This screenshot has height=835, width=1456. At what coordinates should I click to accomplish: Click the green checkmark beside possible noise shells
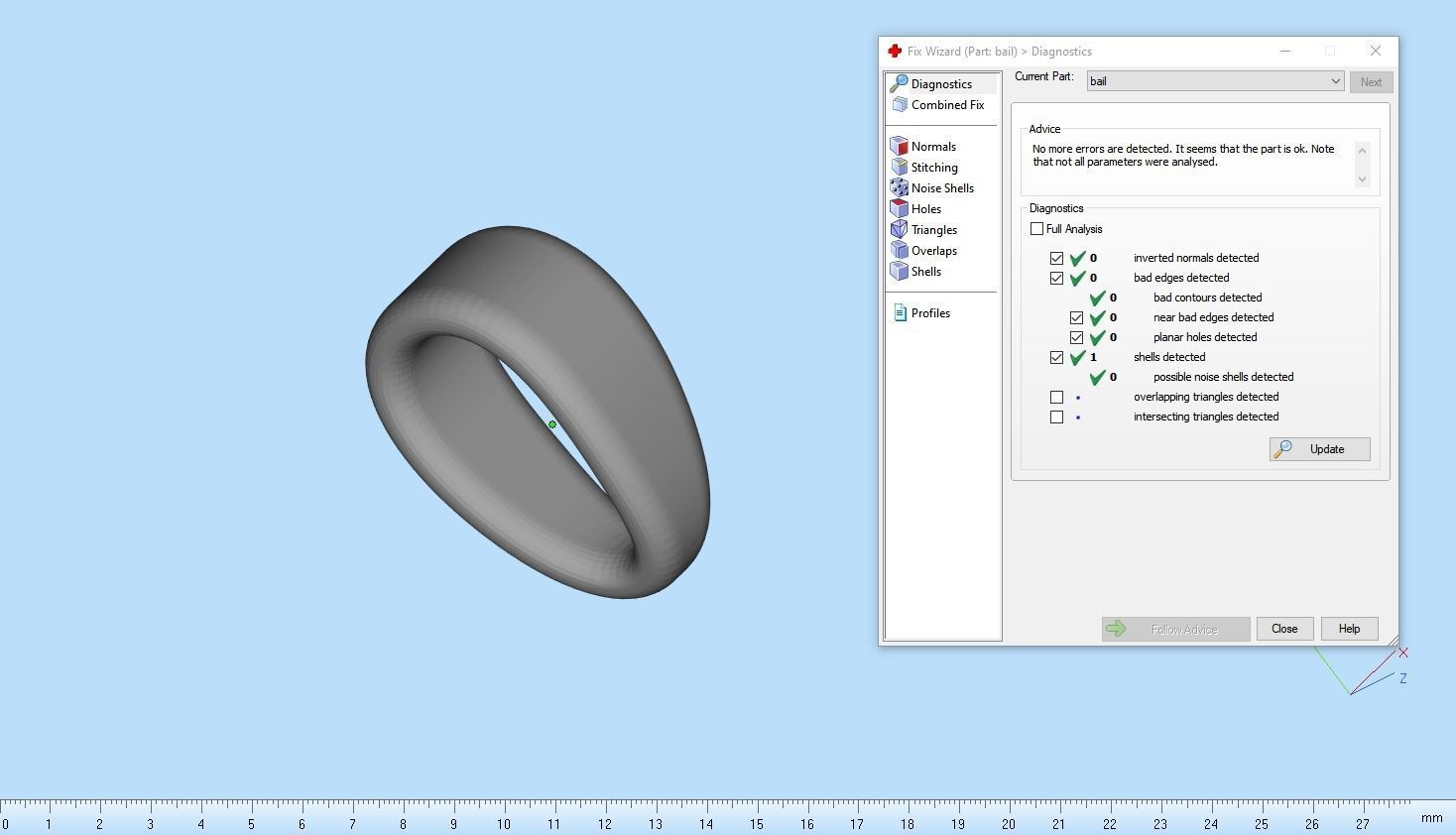coord(1098,377)
